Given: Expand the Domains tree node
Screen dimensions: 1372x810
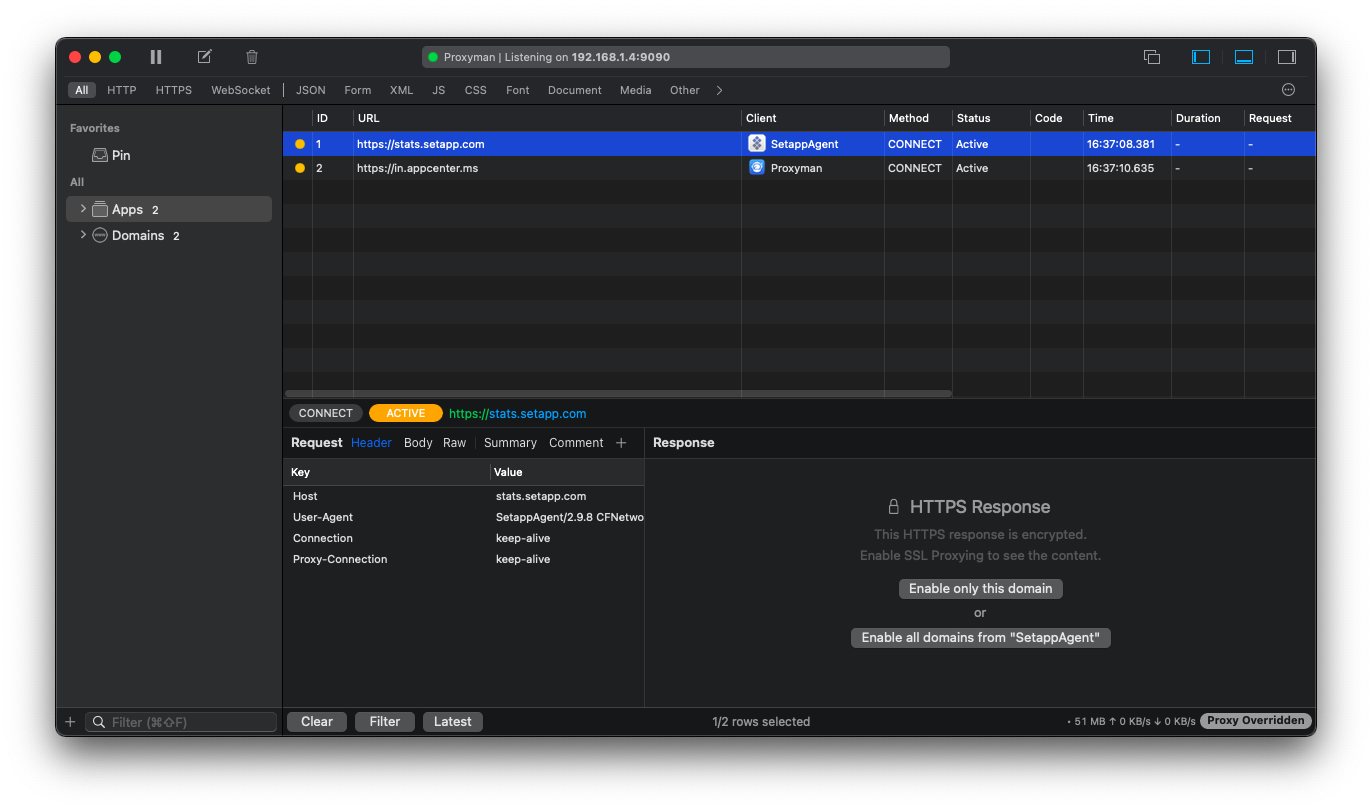Looking at the screenshot, I should 83,235.
